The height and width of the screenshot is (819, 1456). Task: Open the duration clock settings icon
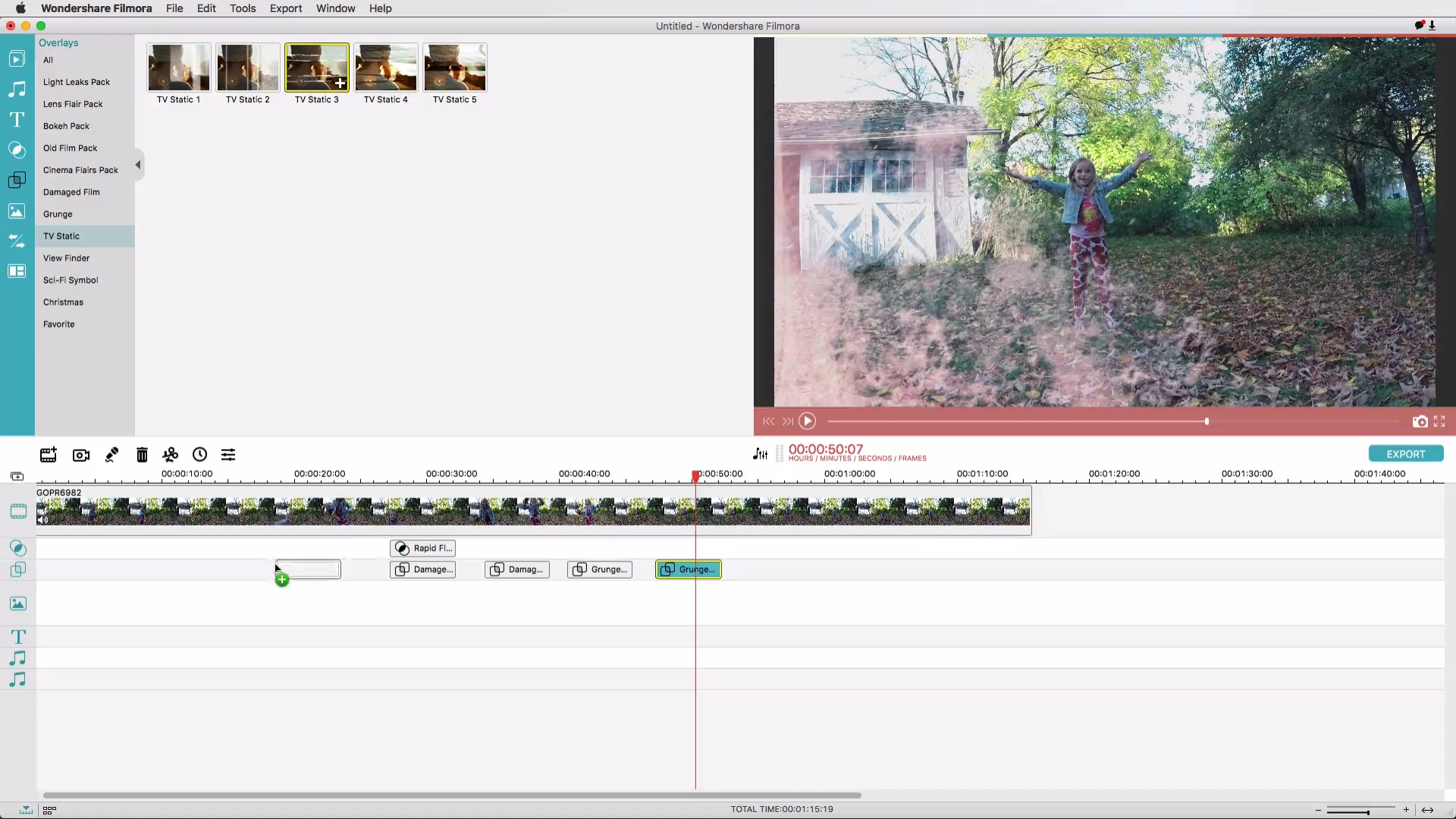coord(199,455)
